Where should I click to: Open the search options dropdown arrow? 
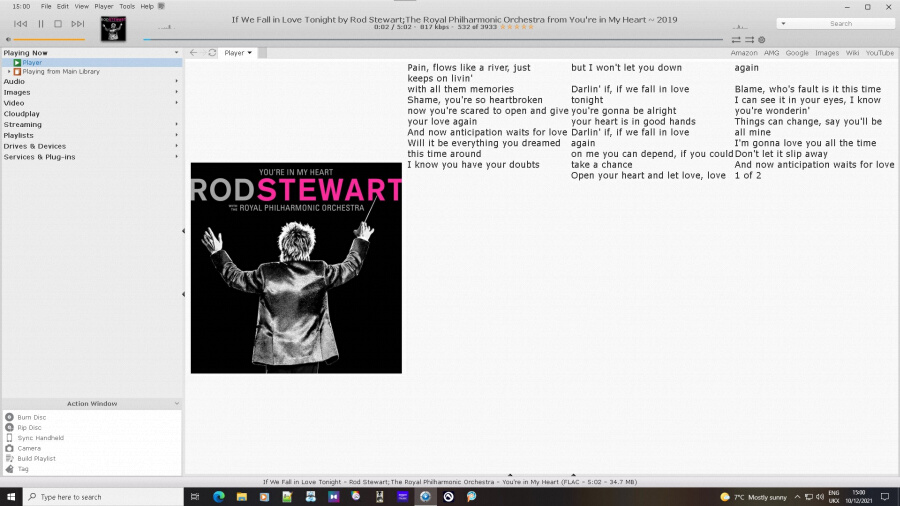tap(783, 24)
